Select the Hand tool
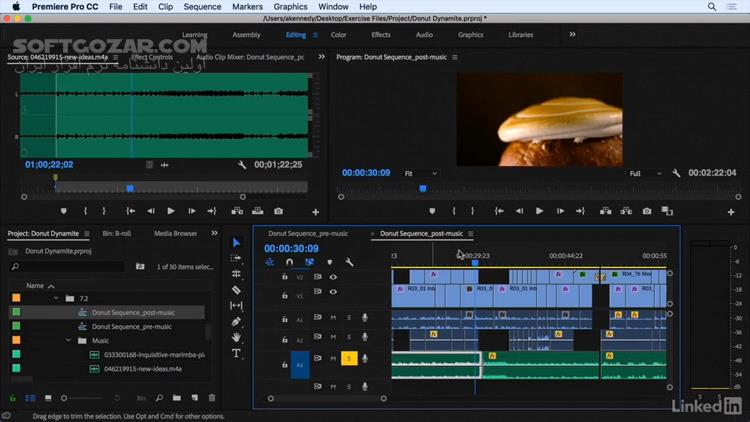The image size is (750, 422). [236, 337]
